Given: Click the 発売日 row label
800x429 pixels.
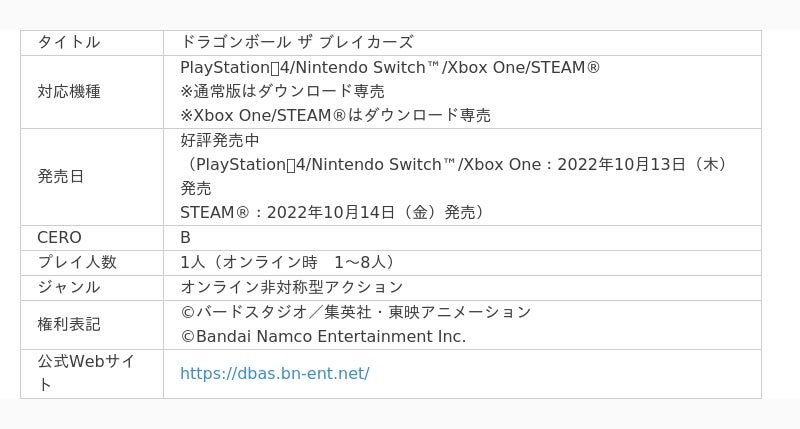Looking at the screenshot, I should click(61, 177).
